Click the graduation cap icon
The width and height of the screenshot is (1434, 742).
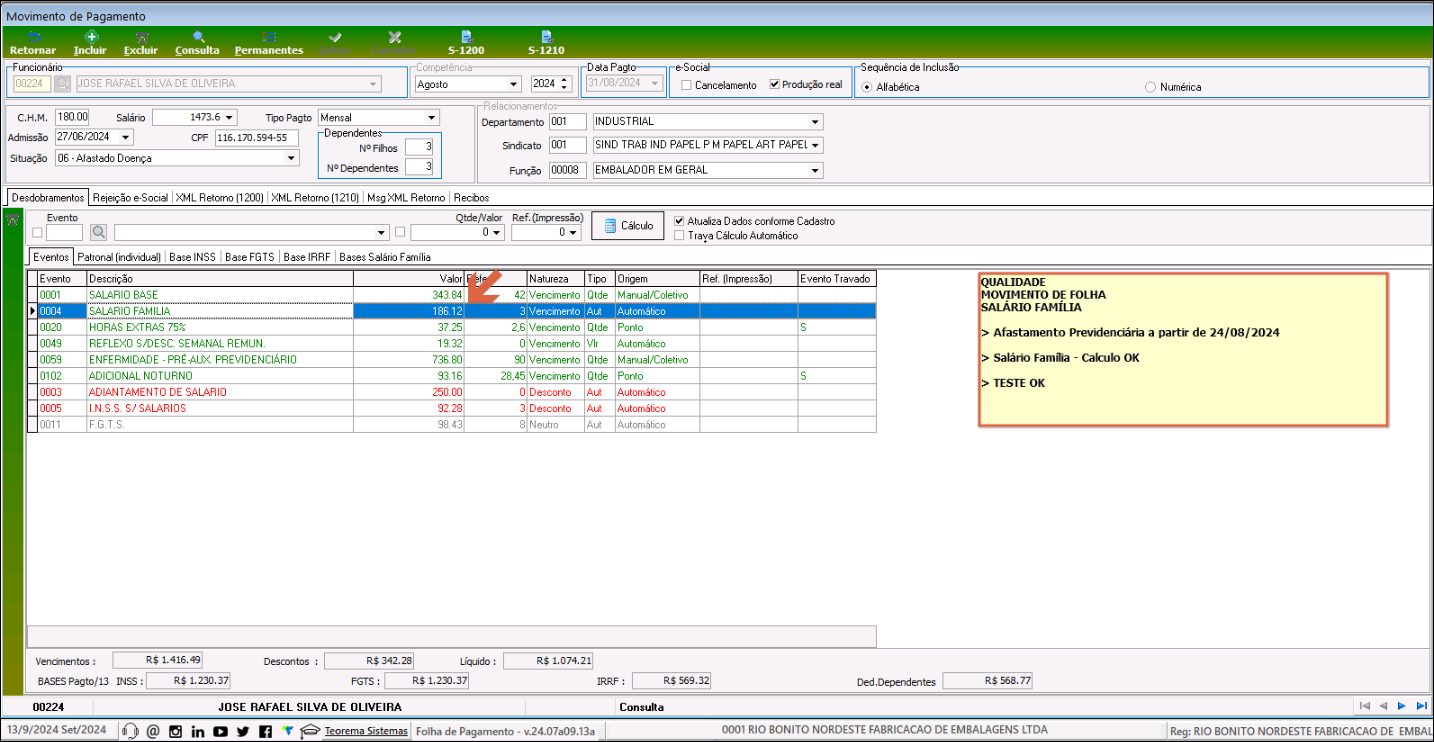coord(310,731)
